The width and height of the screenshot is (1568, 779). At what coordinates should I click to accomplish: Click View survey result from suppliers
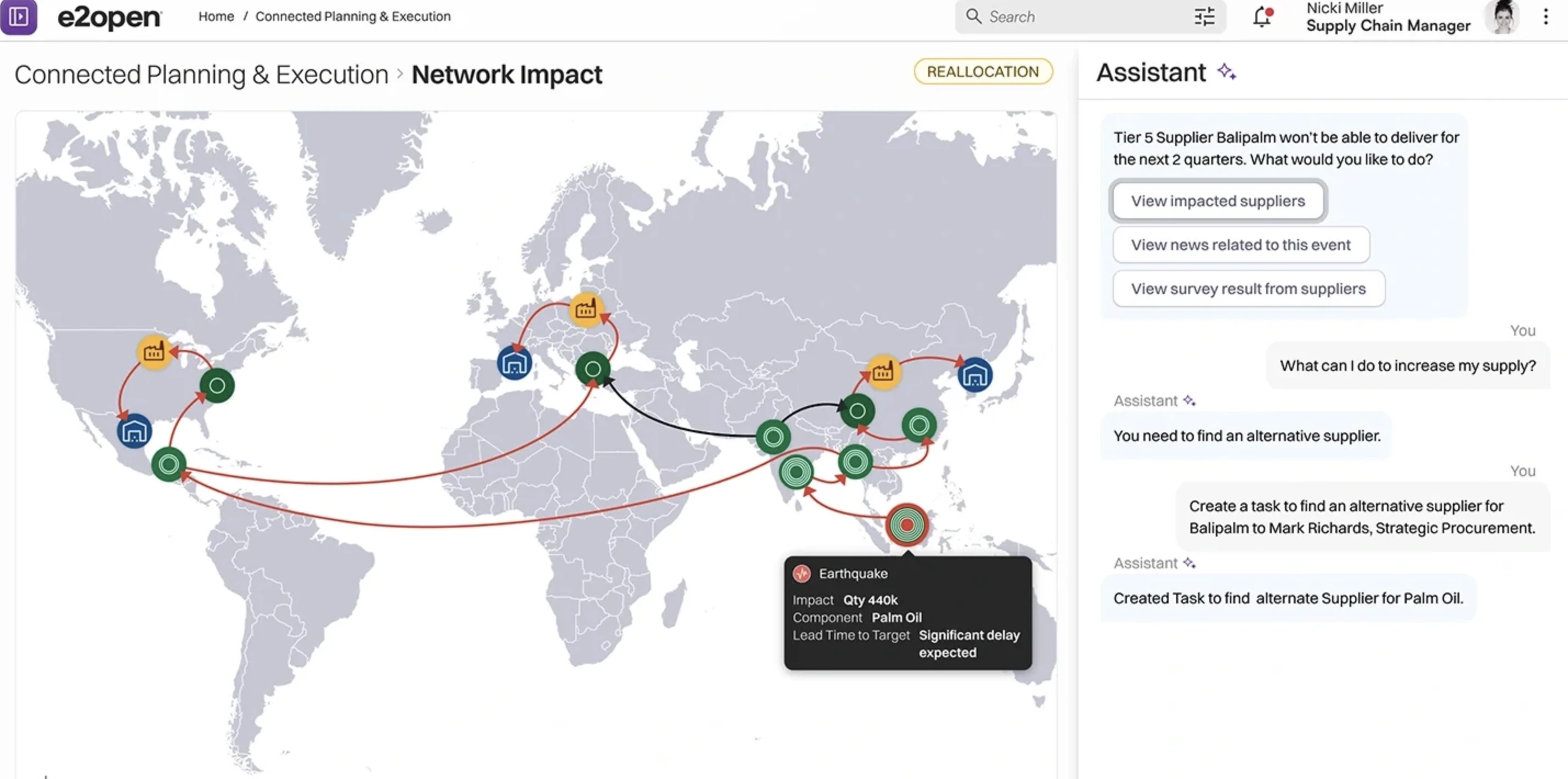(x=1249, y=289)
